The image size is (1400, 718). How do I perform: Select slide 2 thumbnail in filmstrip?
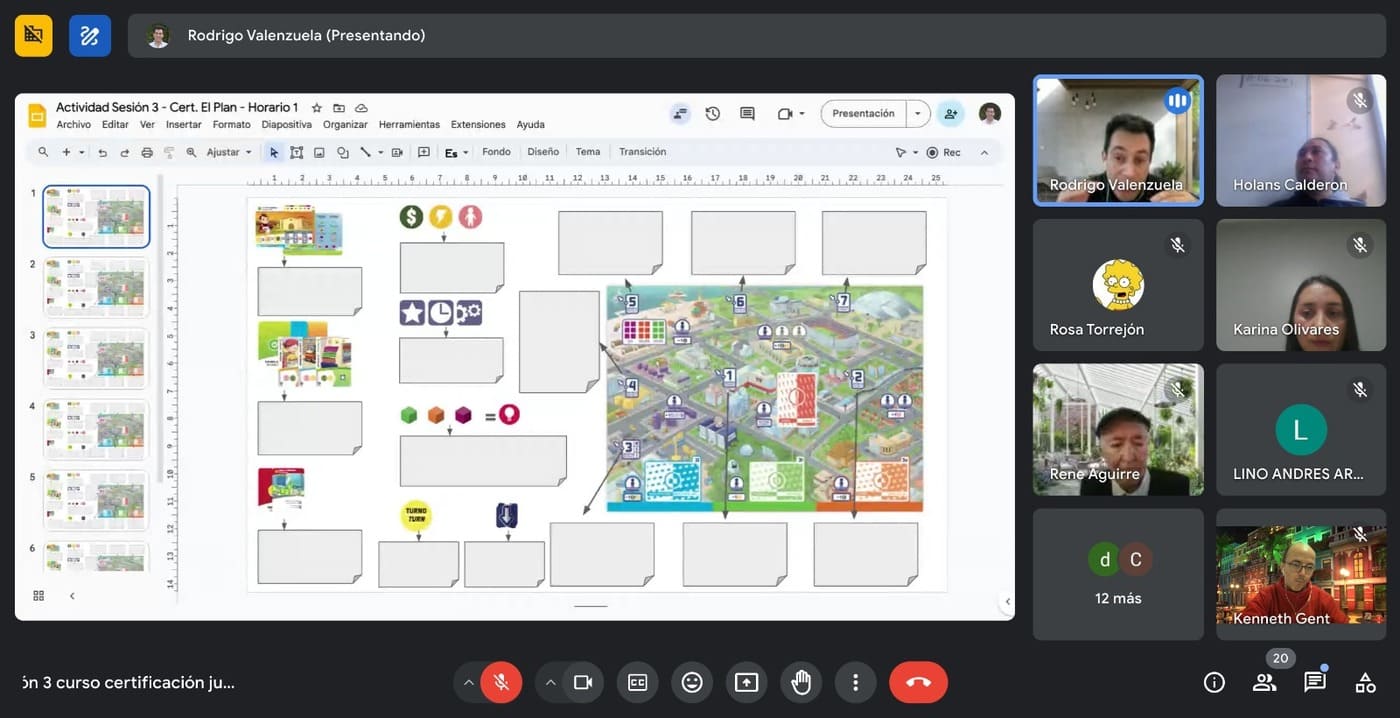pos(96,288)
